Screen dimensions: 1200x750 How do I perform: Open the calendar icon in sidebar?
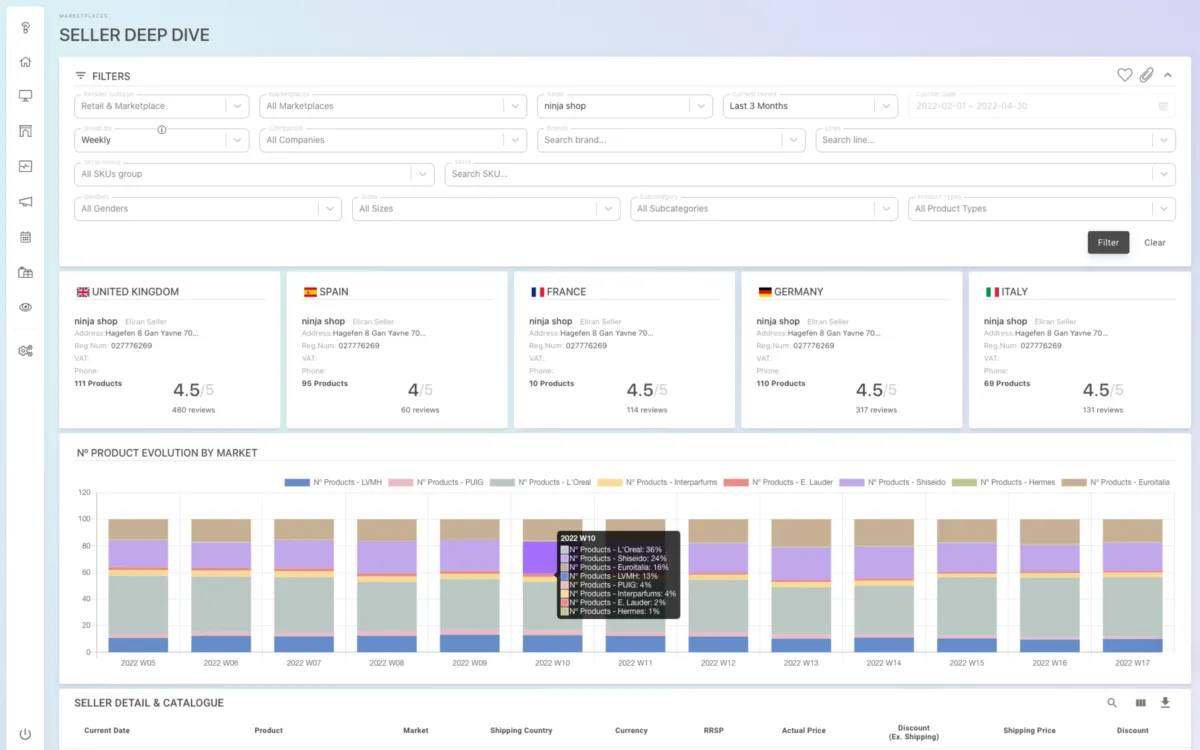25,237
